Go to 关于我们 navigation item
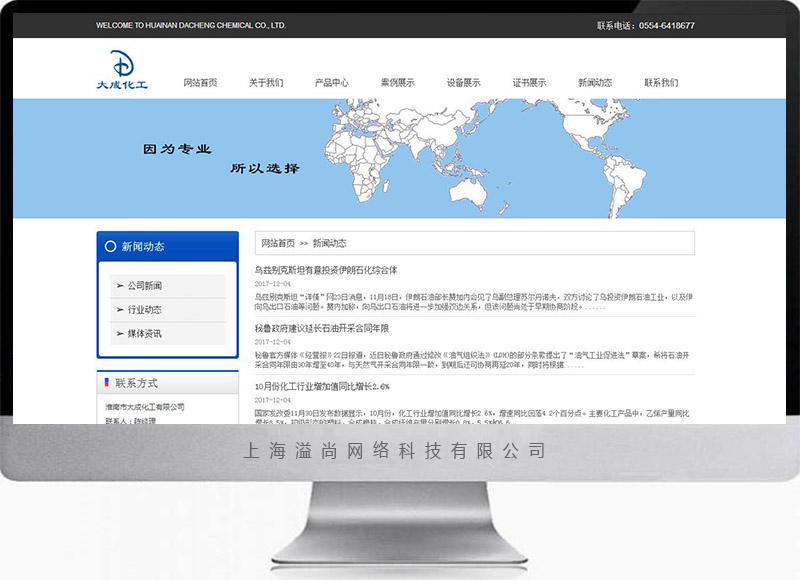 point(266,83)
